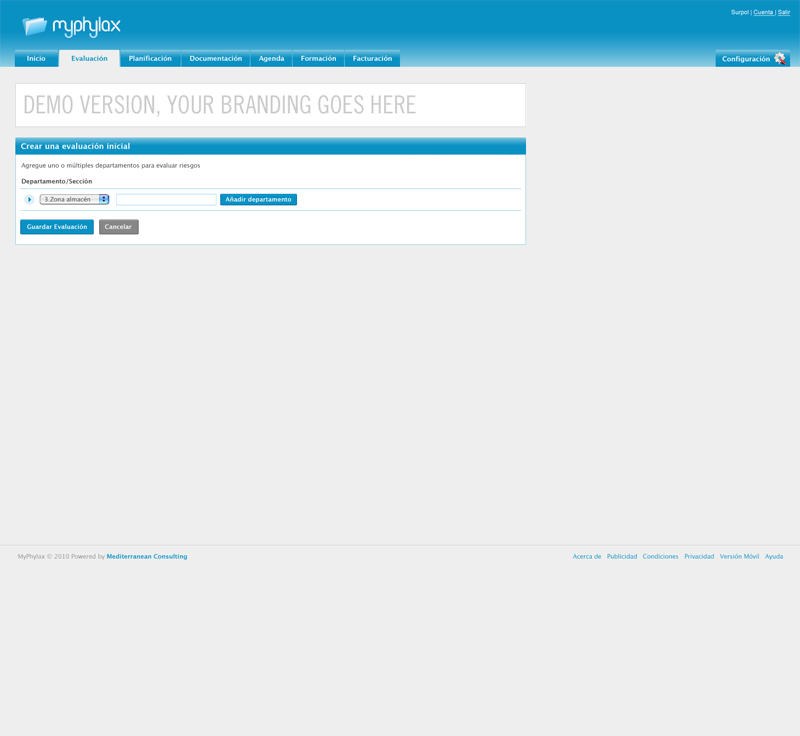Switch to the Formación tab
Screen dimensions: 800x736
coord(318,59)
